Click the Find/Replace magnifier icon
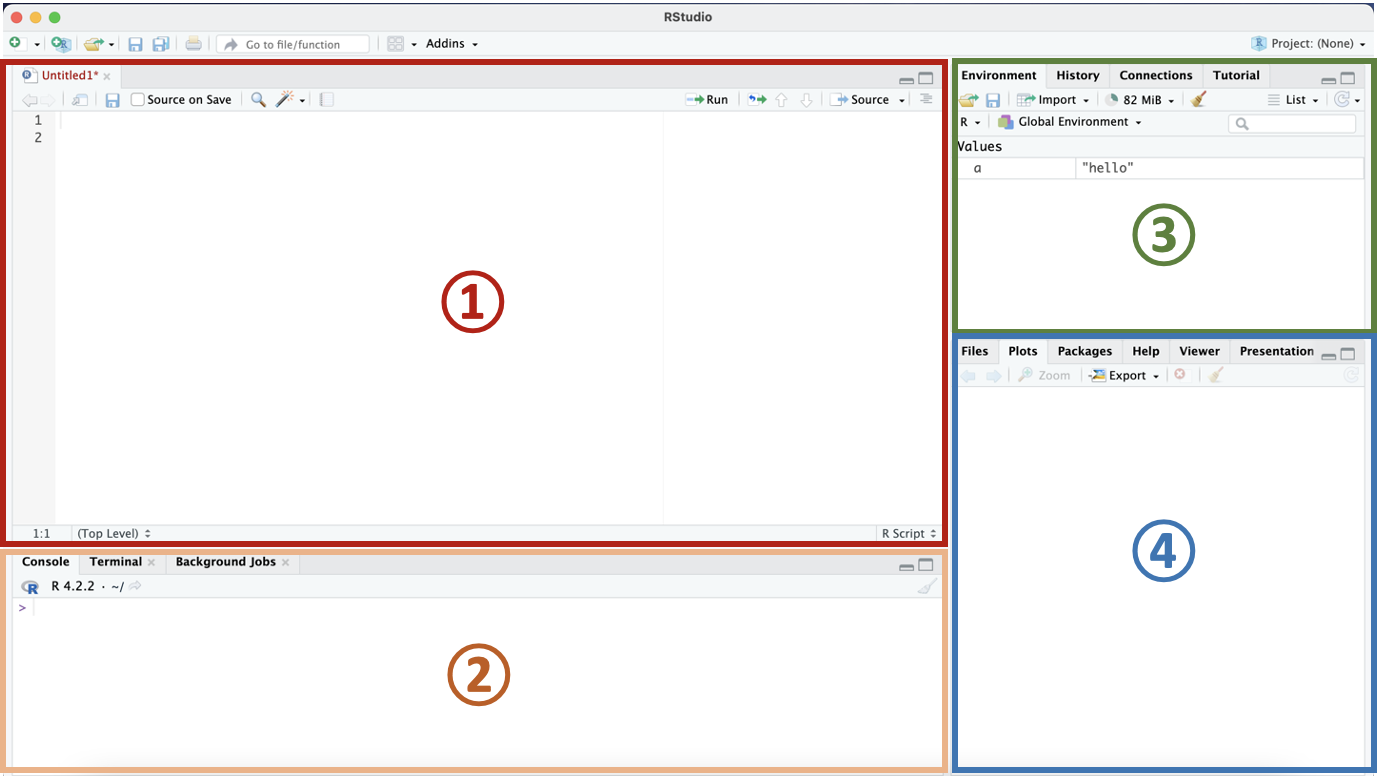 258,100
